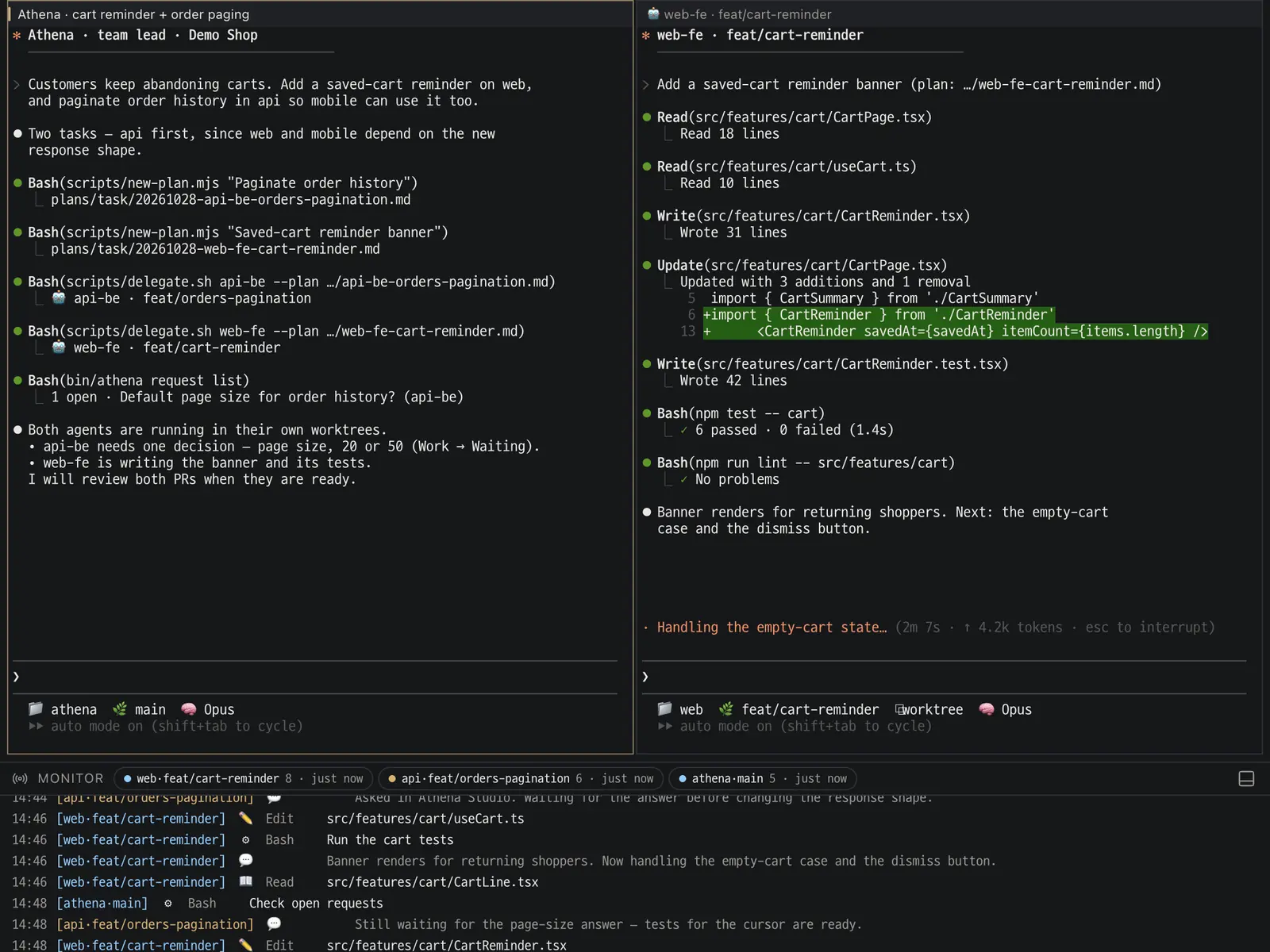Click the folder icon beside athena
The height and width of the screenshot is (952, 1270).
[36, 709]
